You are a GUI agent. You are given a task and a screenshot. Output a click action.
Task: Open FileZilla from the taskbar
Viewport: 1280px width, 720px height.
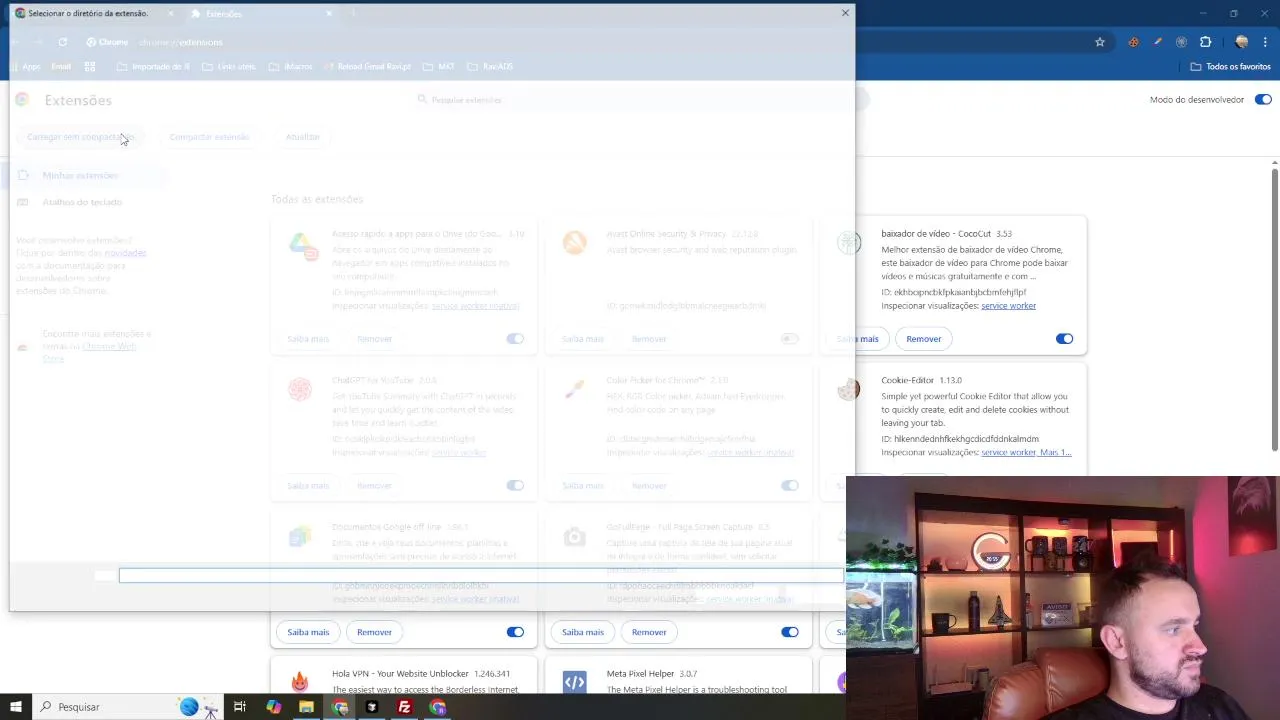pyautogui.click(x=404, y=707)
